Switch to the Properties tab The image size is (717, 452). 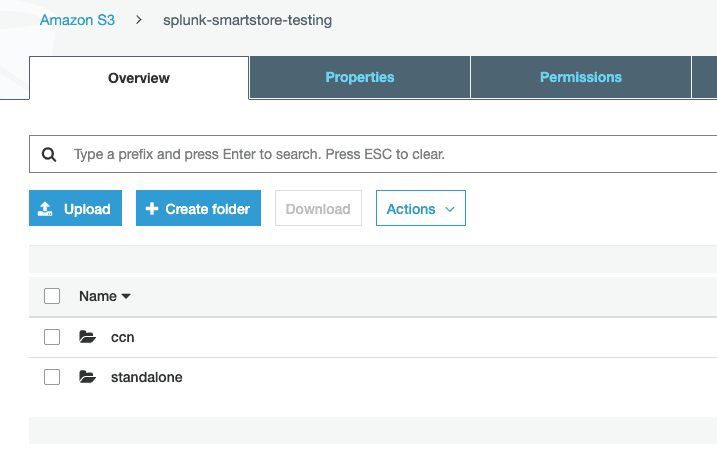(x=360, y=77)
